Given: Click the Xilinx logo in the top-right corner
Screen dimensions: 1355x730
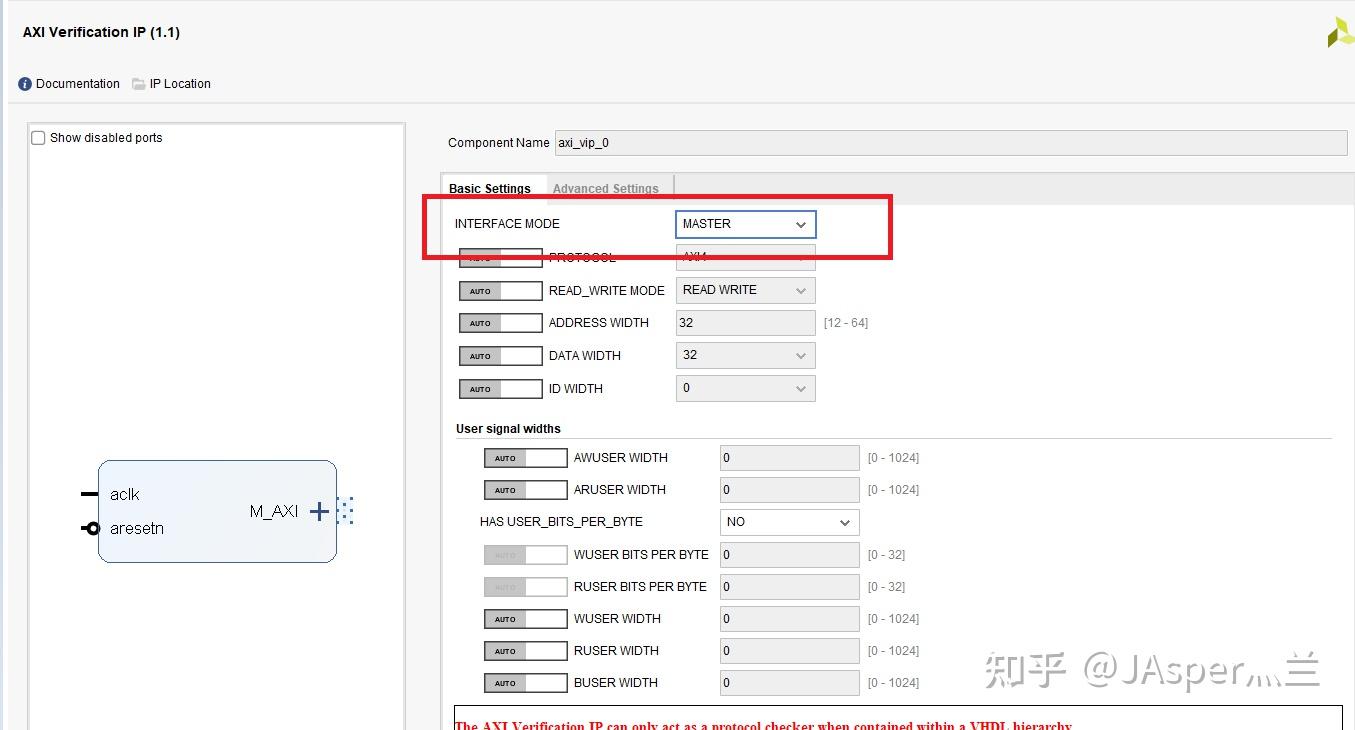Looking at the screenshot, I should pyautogui.click(x=1340, y=31).
